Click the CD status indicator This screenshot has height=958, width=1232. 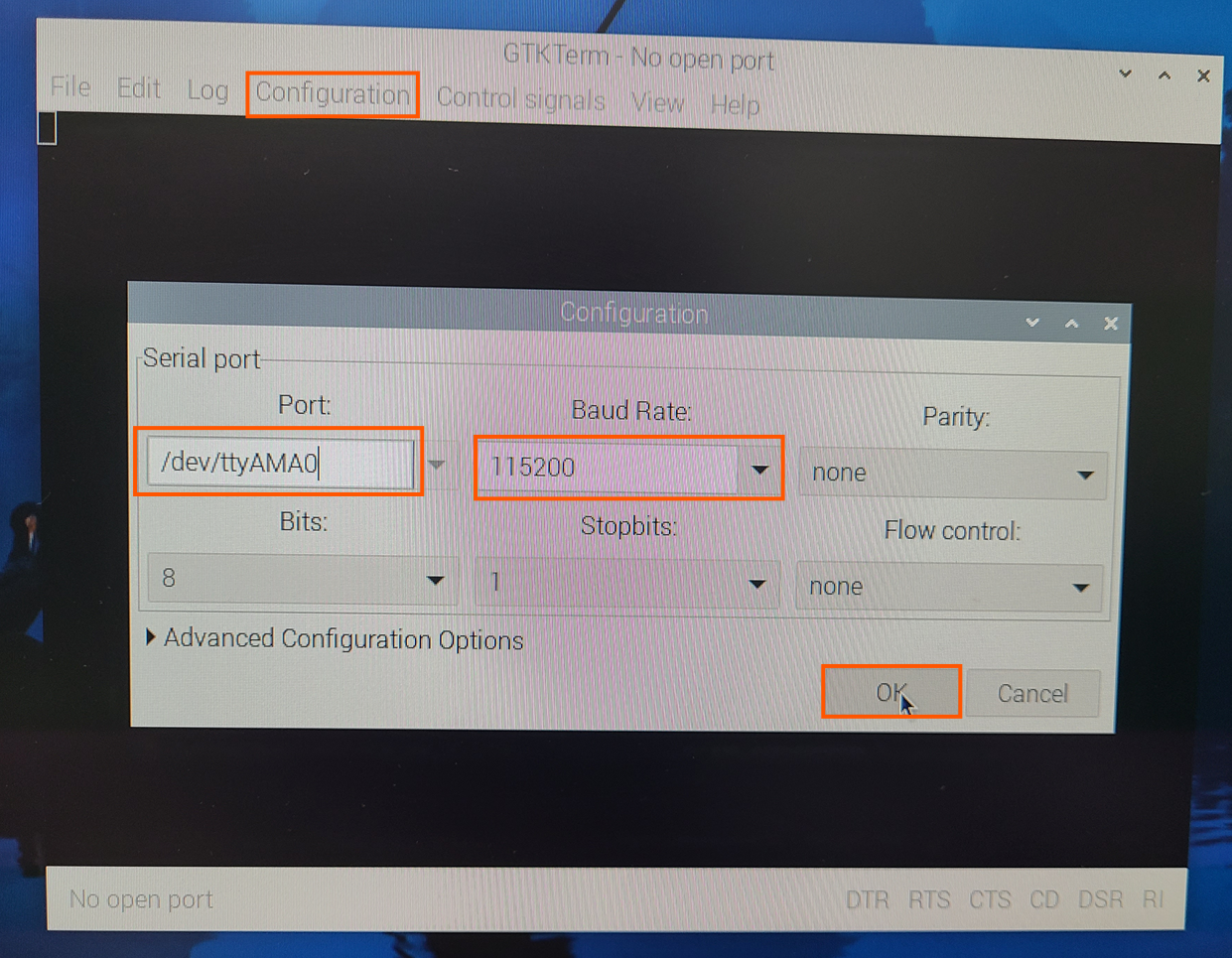point(1044,899)
